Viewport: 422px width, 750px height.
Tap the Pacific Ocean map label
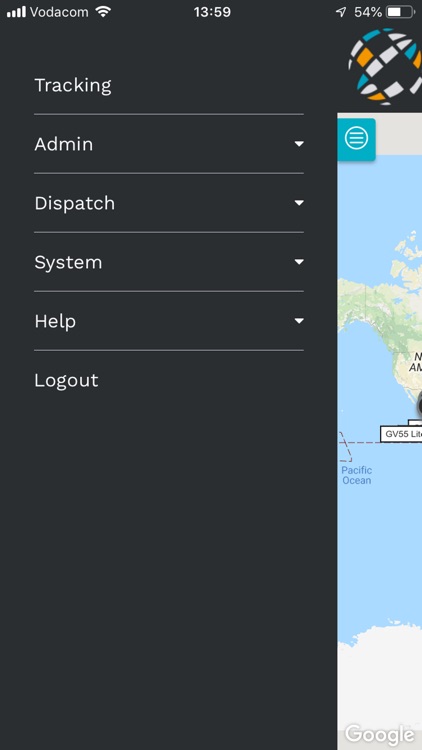pos(356,475)
